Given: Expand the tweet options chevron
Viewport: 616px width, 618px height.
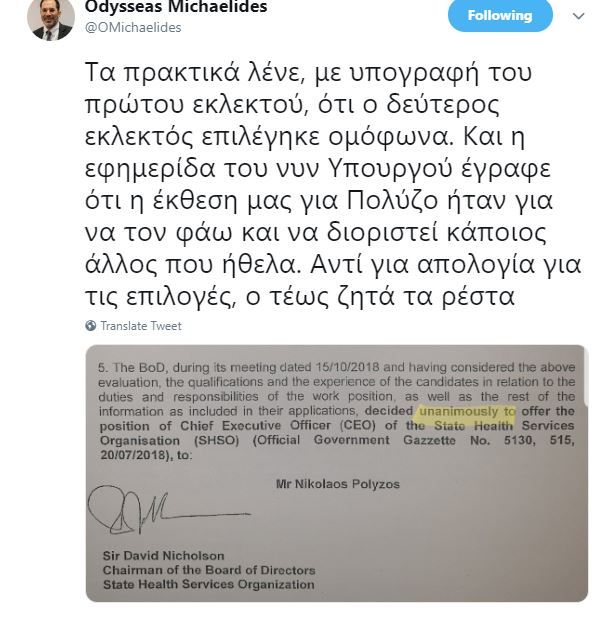Looking at the screenshot, I should [x=579, y=16].
